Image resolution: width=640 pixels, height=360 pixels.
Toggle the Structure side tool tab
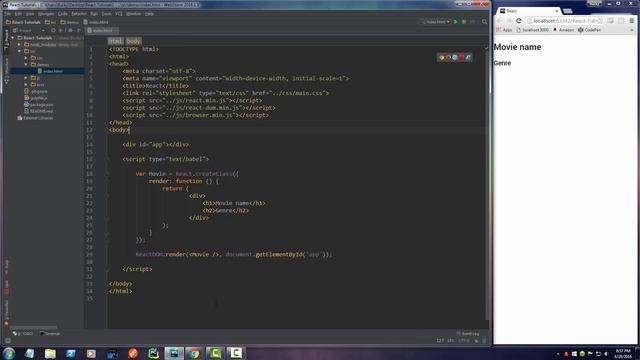[6, 71]
